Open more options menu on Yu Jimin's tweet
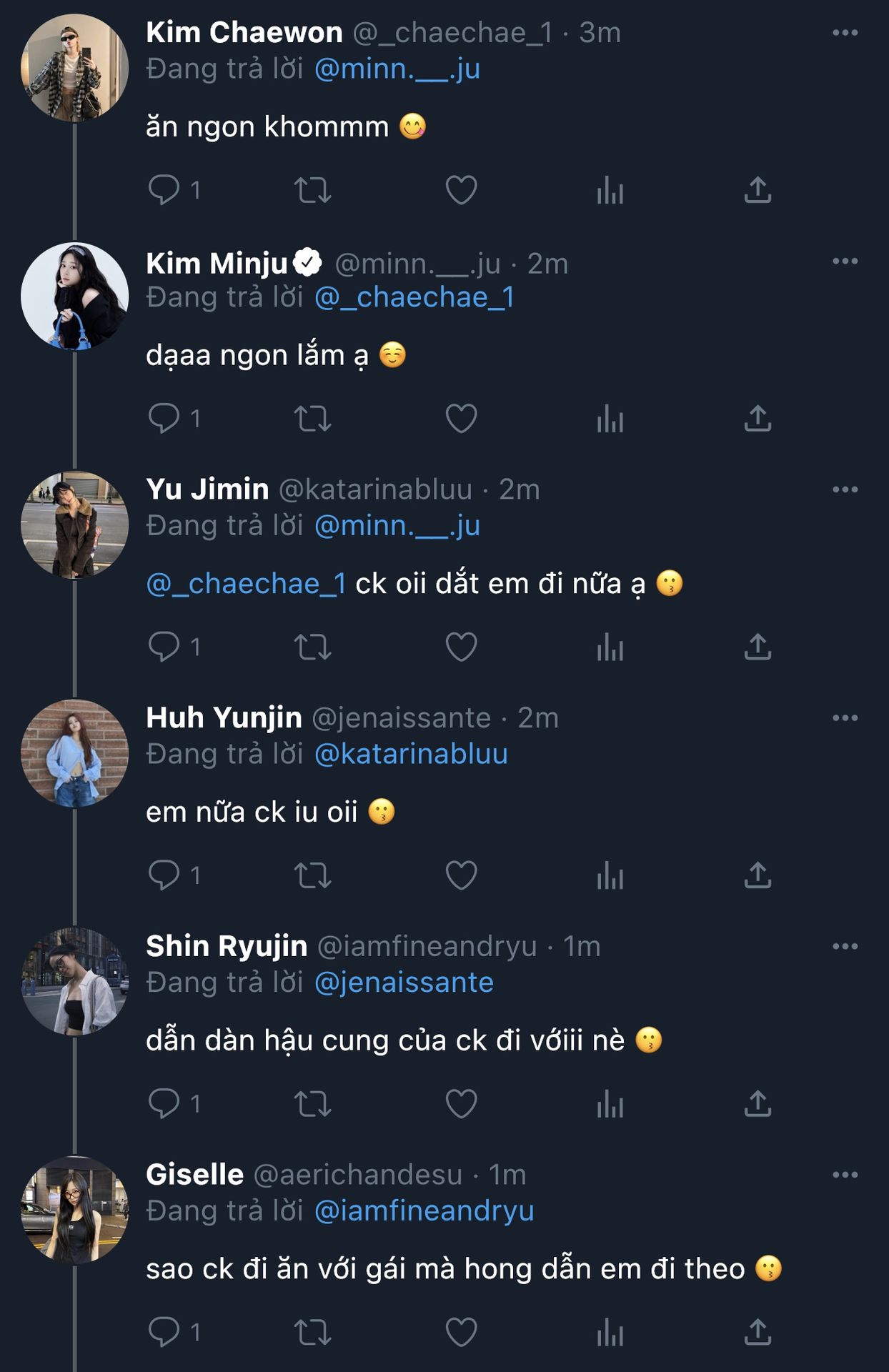Viewport: 889px width, 1372px height. tap(845, 489)
